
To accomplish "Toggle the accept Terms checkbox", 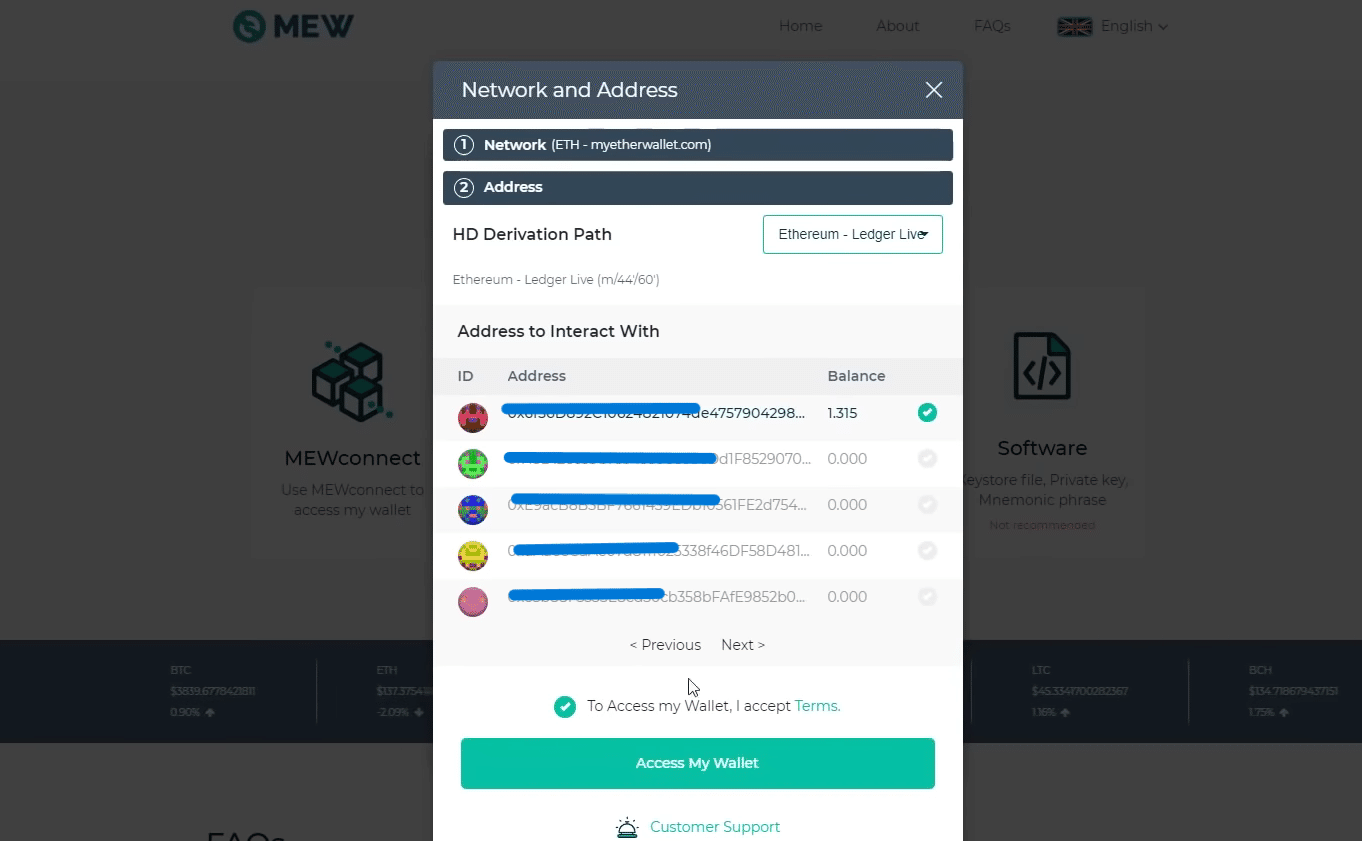I will pos(565,707).
